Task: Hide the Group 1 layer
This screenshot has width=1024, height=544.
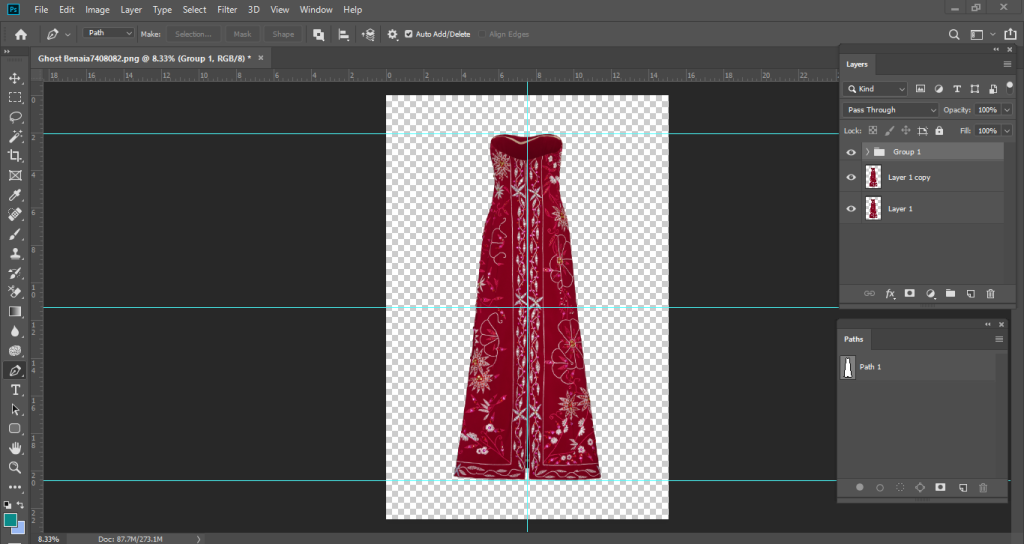Action: point(851,152)
